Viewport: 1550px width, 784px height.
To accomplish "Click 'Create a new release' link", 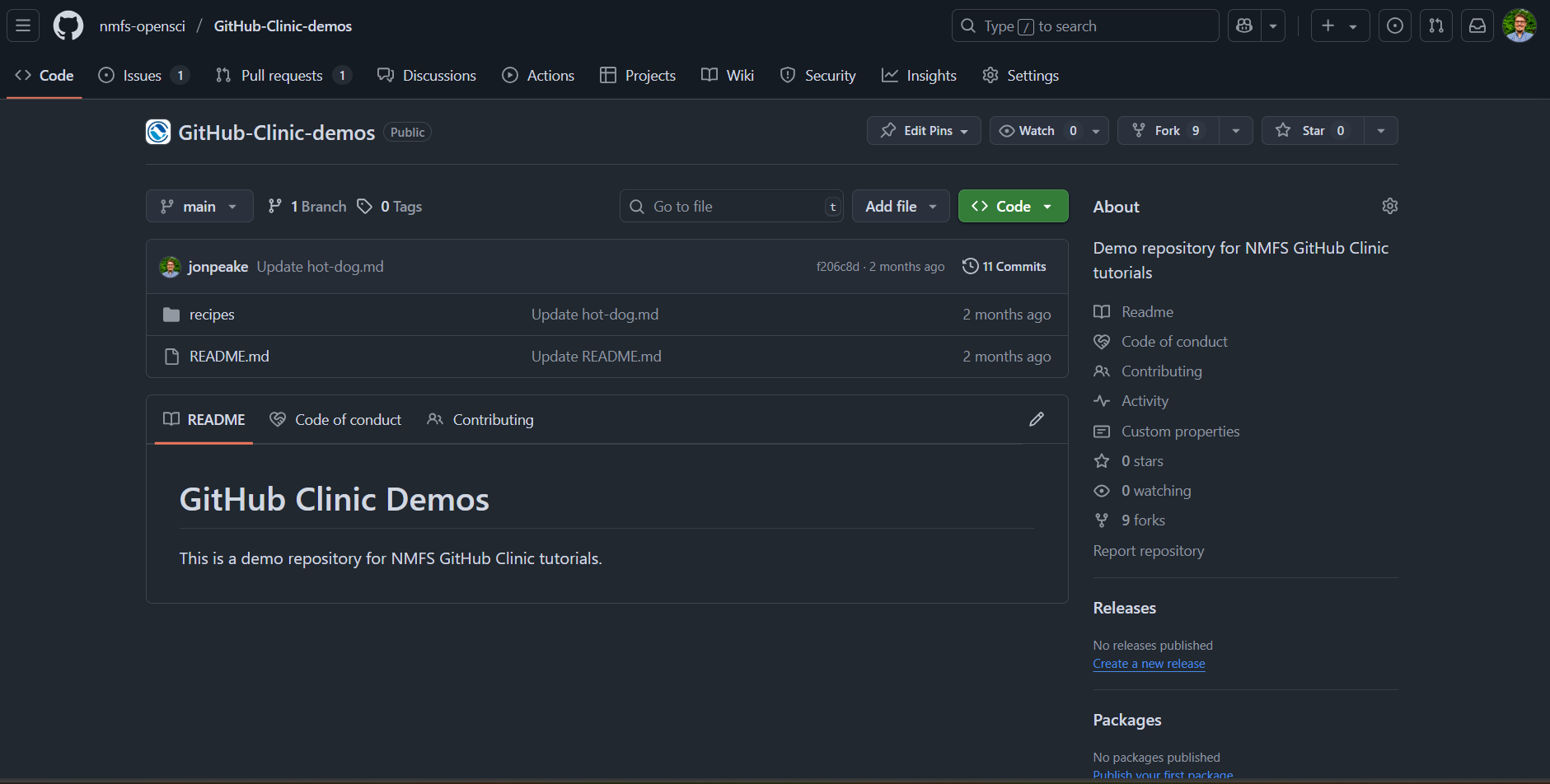I will point(1149,663).
